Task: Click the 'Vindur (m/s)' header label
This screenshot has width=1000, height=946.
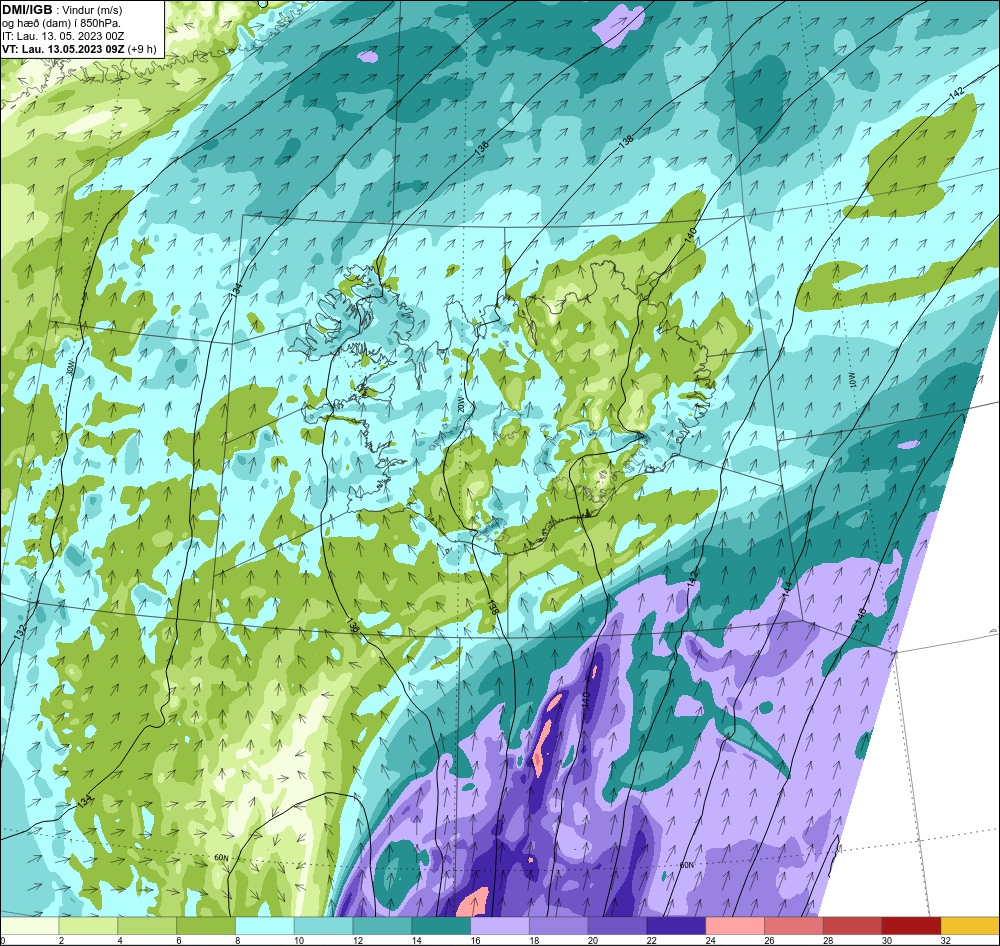Action: point(94,10)
